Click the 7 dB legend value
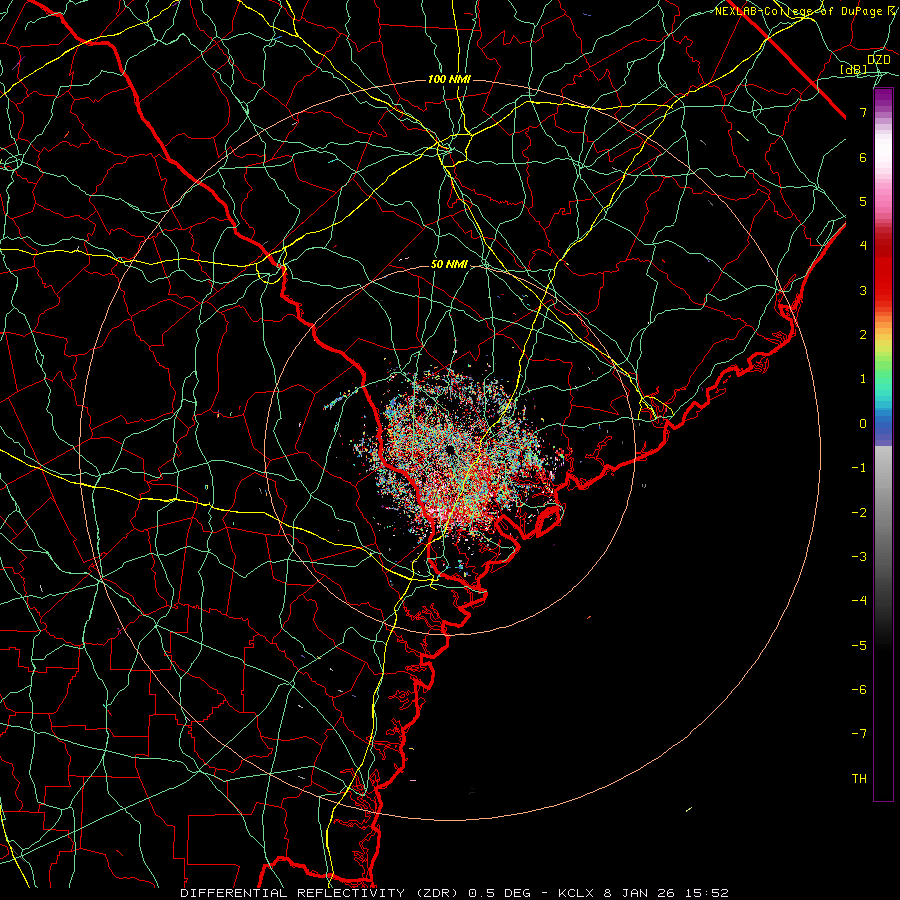This screenshot has height=900, width=900. 863,112
